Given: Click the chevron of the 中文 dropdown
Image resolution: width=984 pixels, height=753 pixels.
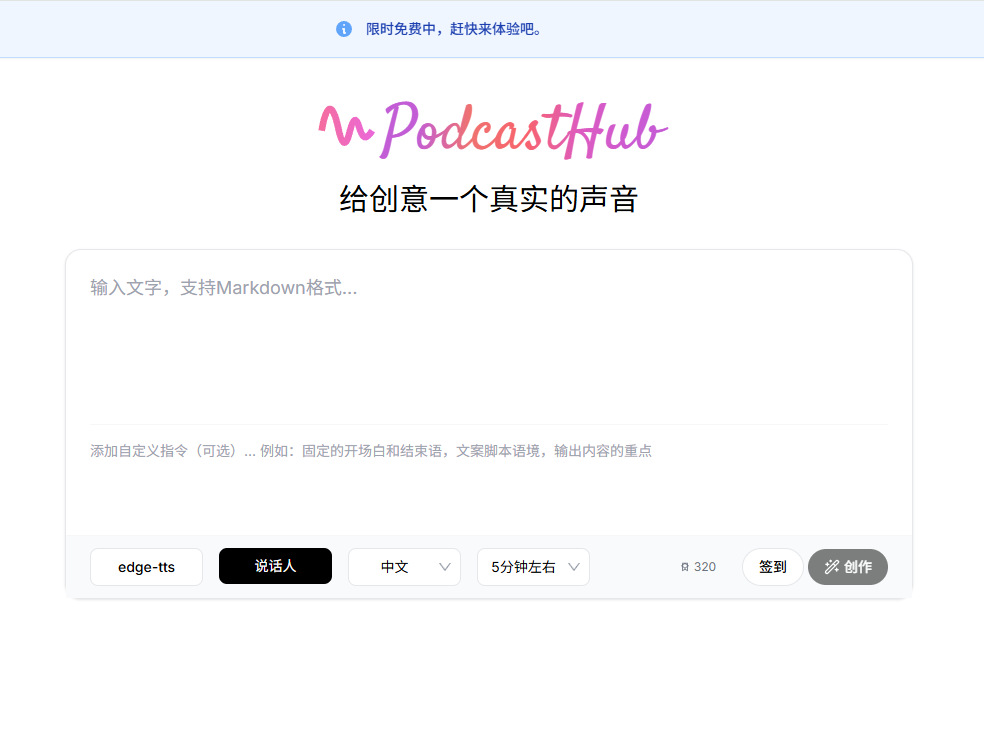Looking at the screenshot, I should pyautogui.click(x=445, y=567).
